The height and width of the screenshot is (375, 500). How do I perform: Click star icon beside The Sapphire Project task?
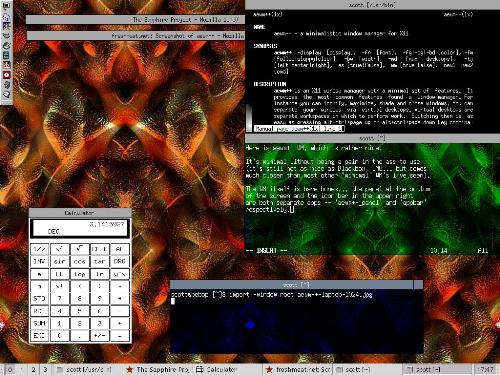click(x=130, y=369)
